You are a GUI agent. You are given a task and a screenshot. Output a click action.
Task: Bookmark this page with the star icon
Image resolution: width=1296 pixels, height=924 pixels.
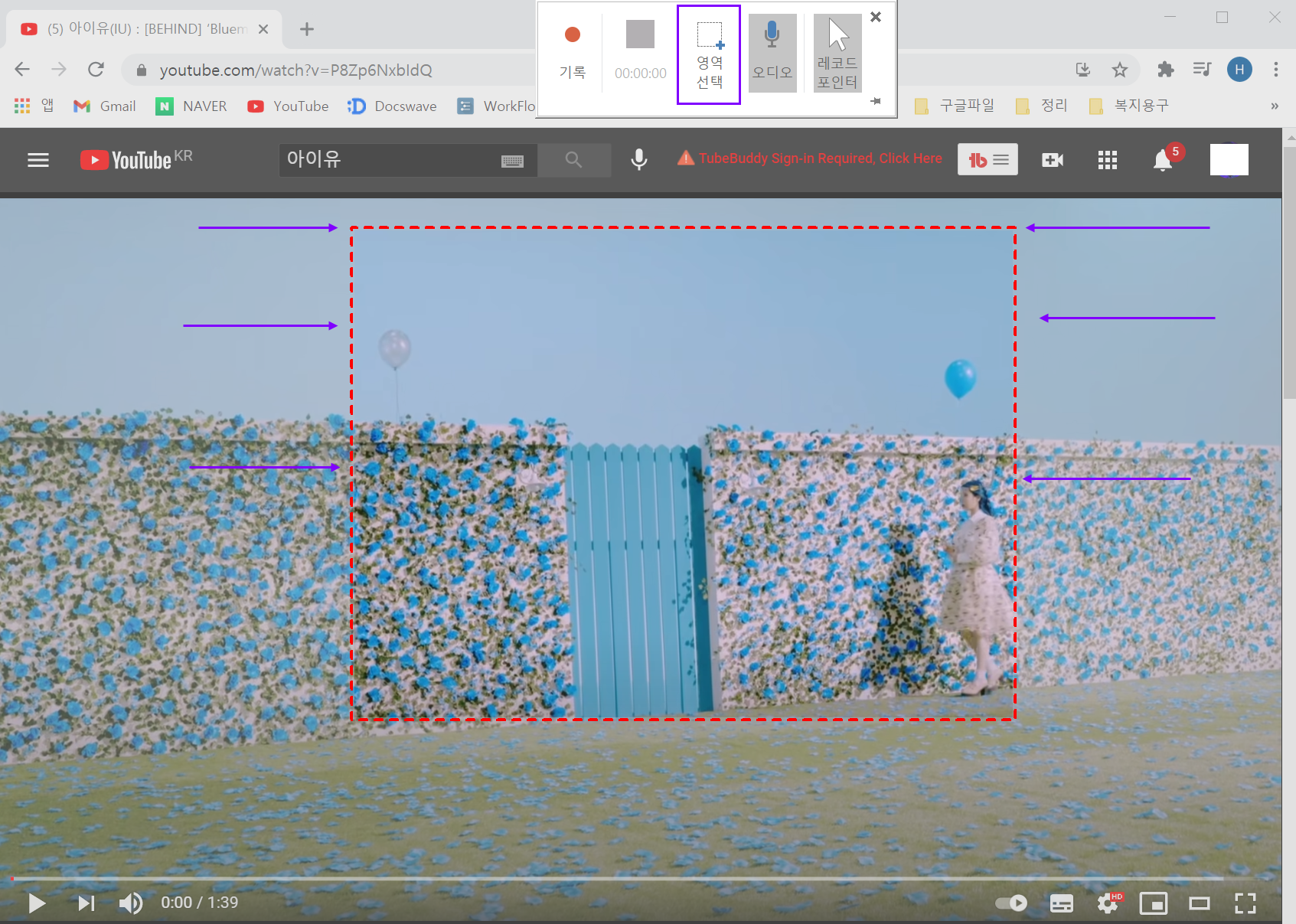coord(1120,70)
